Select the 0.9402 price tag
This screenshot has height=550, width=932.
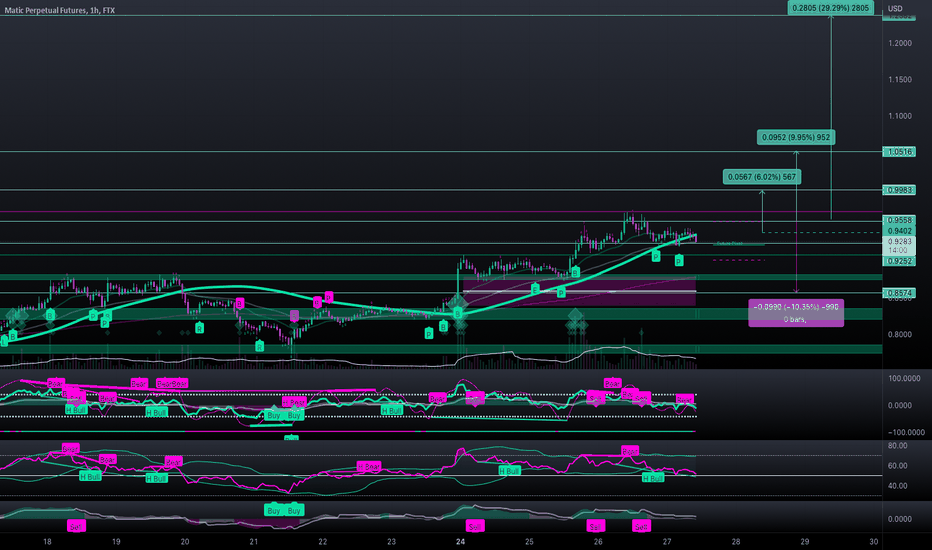point(899,231)
